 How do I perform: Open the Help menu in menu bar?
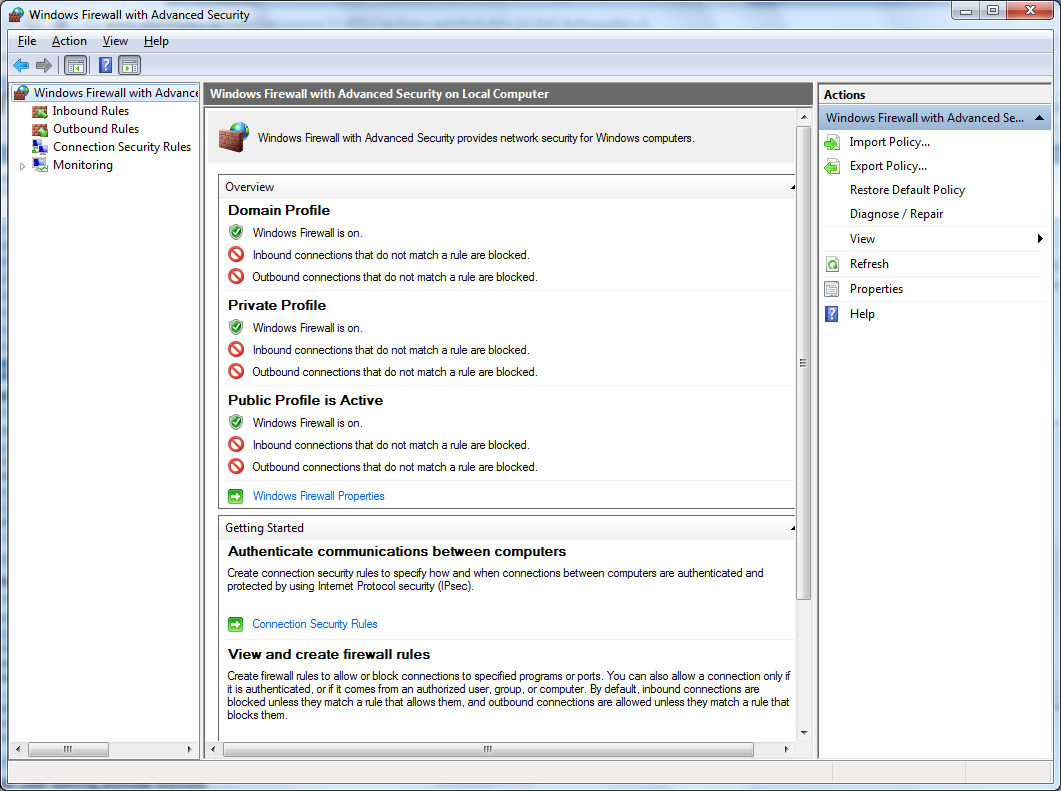[156, 41]
